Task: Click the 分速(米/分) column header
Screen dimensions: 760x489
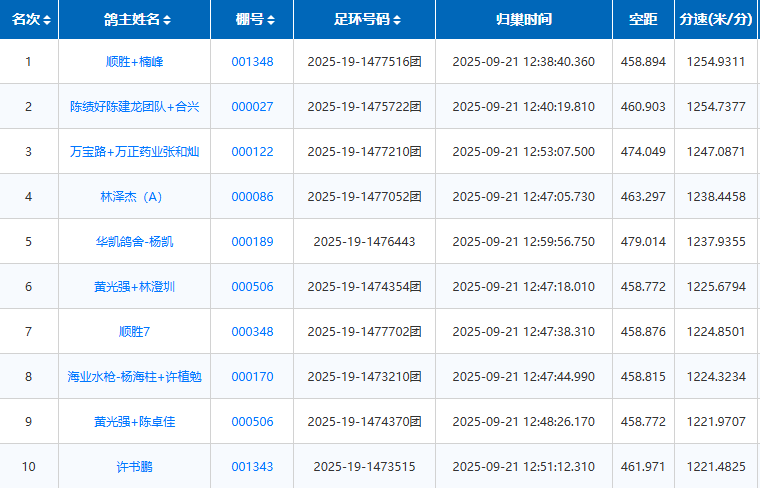Action: (x=716, y=20)
